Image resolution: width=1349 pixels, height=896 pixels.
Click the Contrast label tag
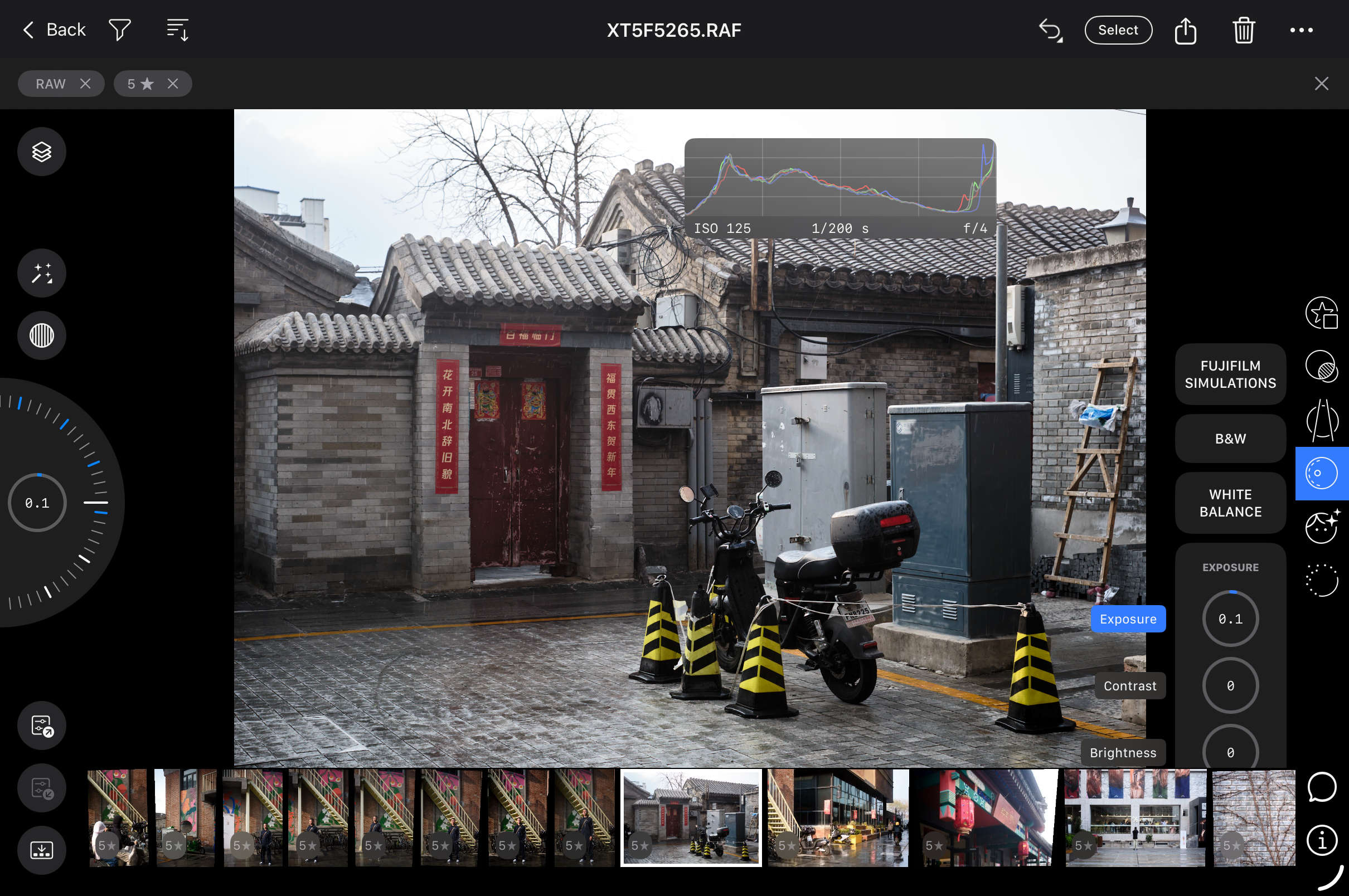point(1129,686)
